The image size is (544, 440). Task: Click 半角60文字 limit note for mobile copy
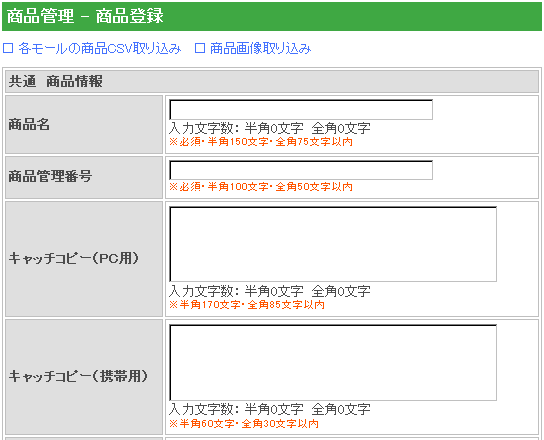pyautogui.click(x=244, y=424)
